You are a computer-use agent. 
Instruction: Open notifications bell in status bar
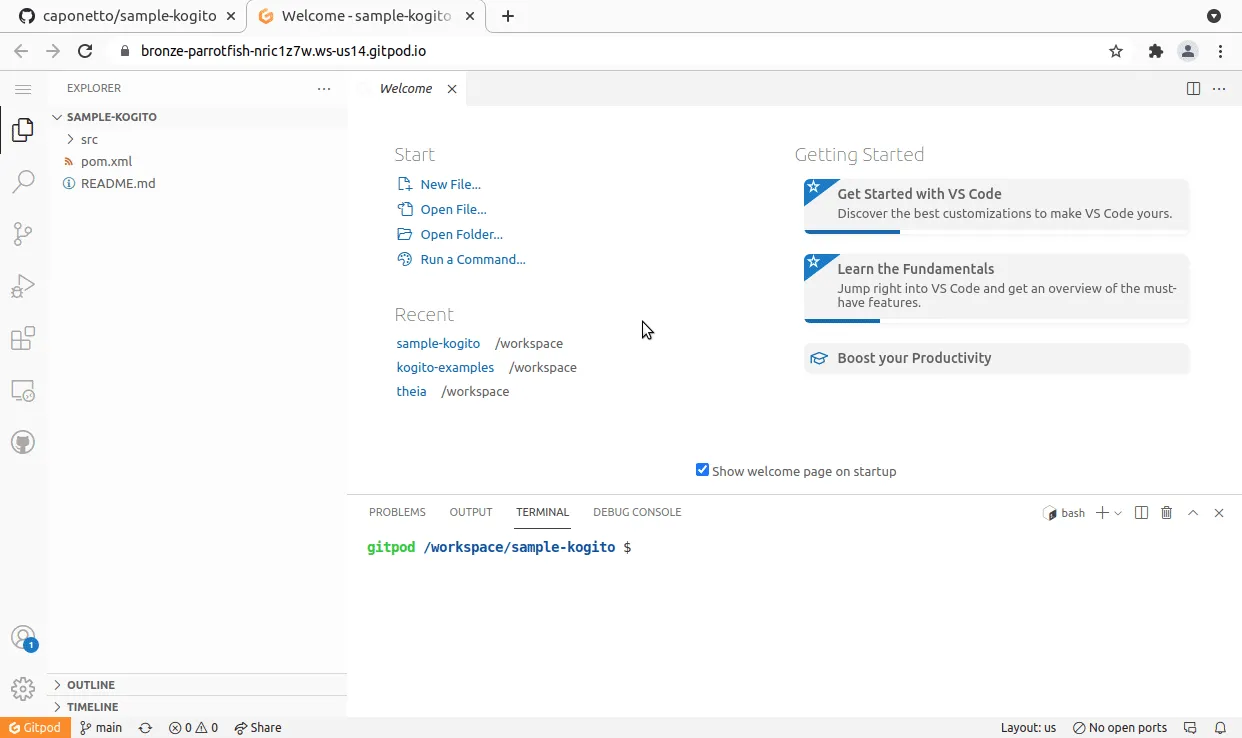(x=1220, y=728)
